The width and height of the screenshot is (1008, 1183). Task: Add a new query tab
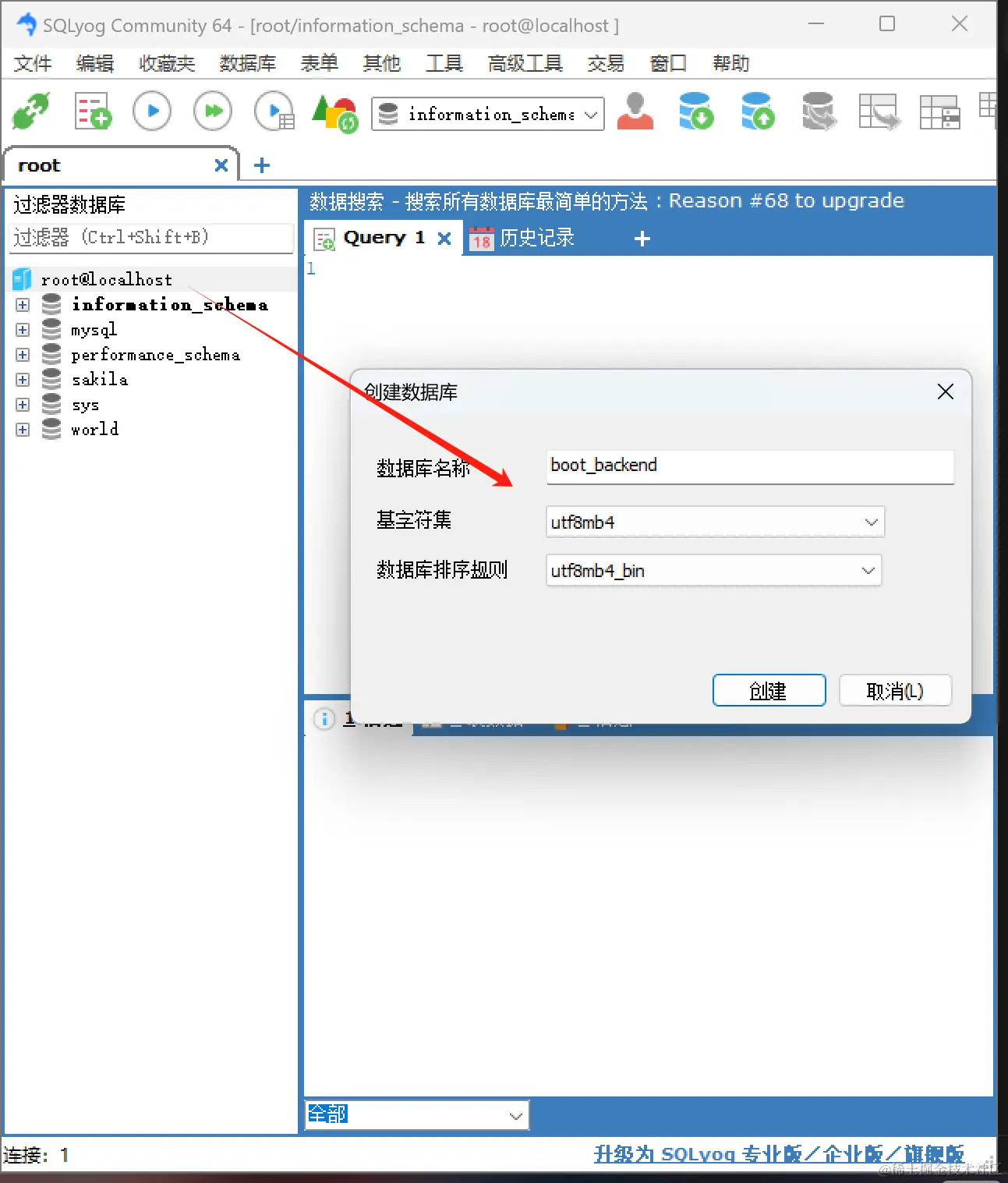point(642,239)
